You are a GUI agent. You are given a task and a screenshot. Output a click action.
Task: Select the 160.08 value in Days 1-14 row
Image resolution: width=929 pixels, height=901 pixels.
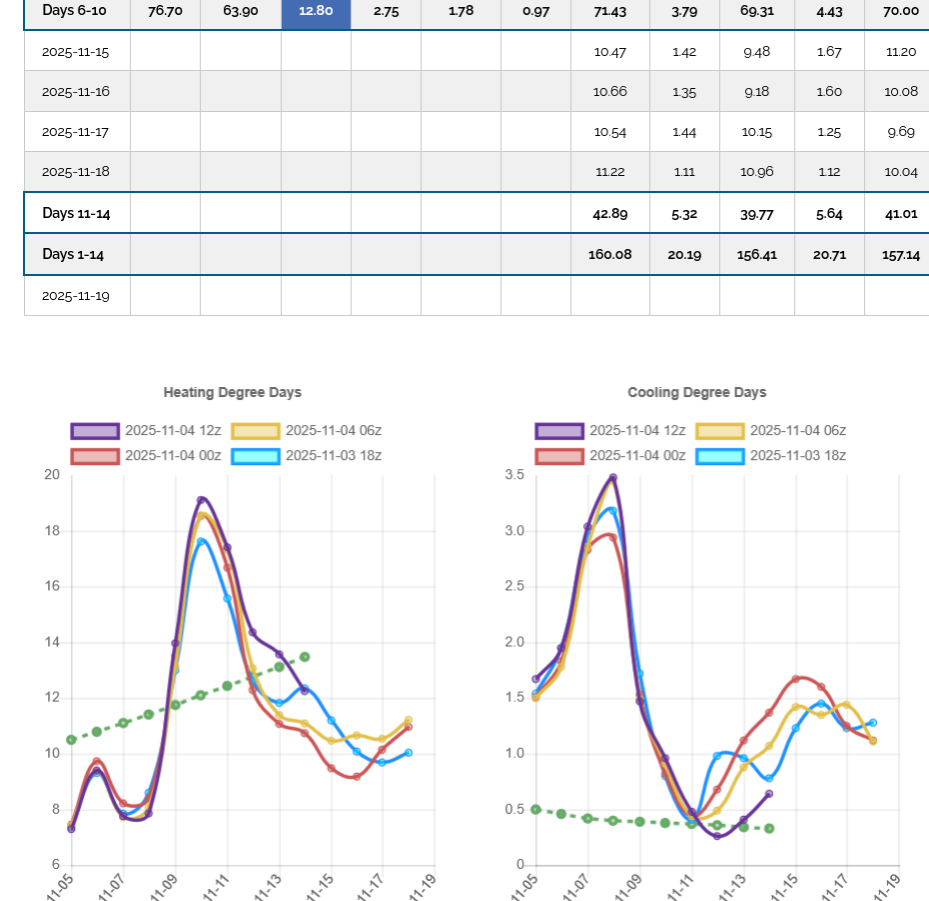[x=610, y=254]
